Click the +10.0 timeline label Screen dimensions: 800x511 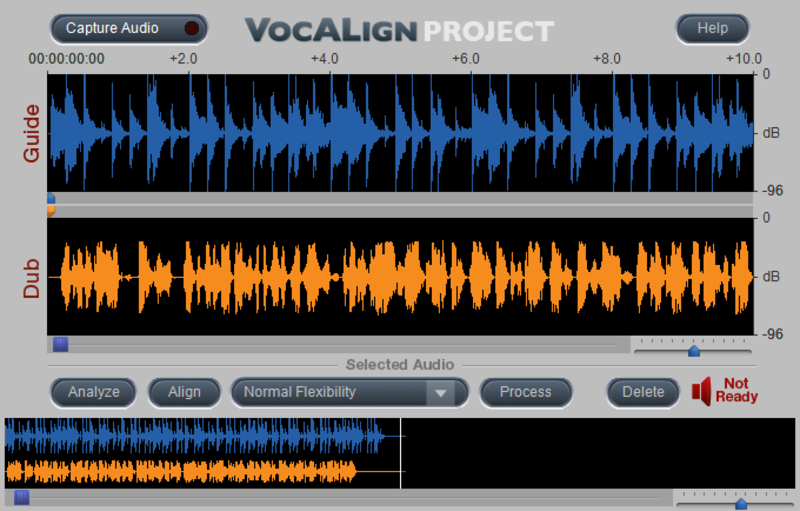coord(744,59)
